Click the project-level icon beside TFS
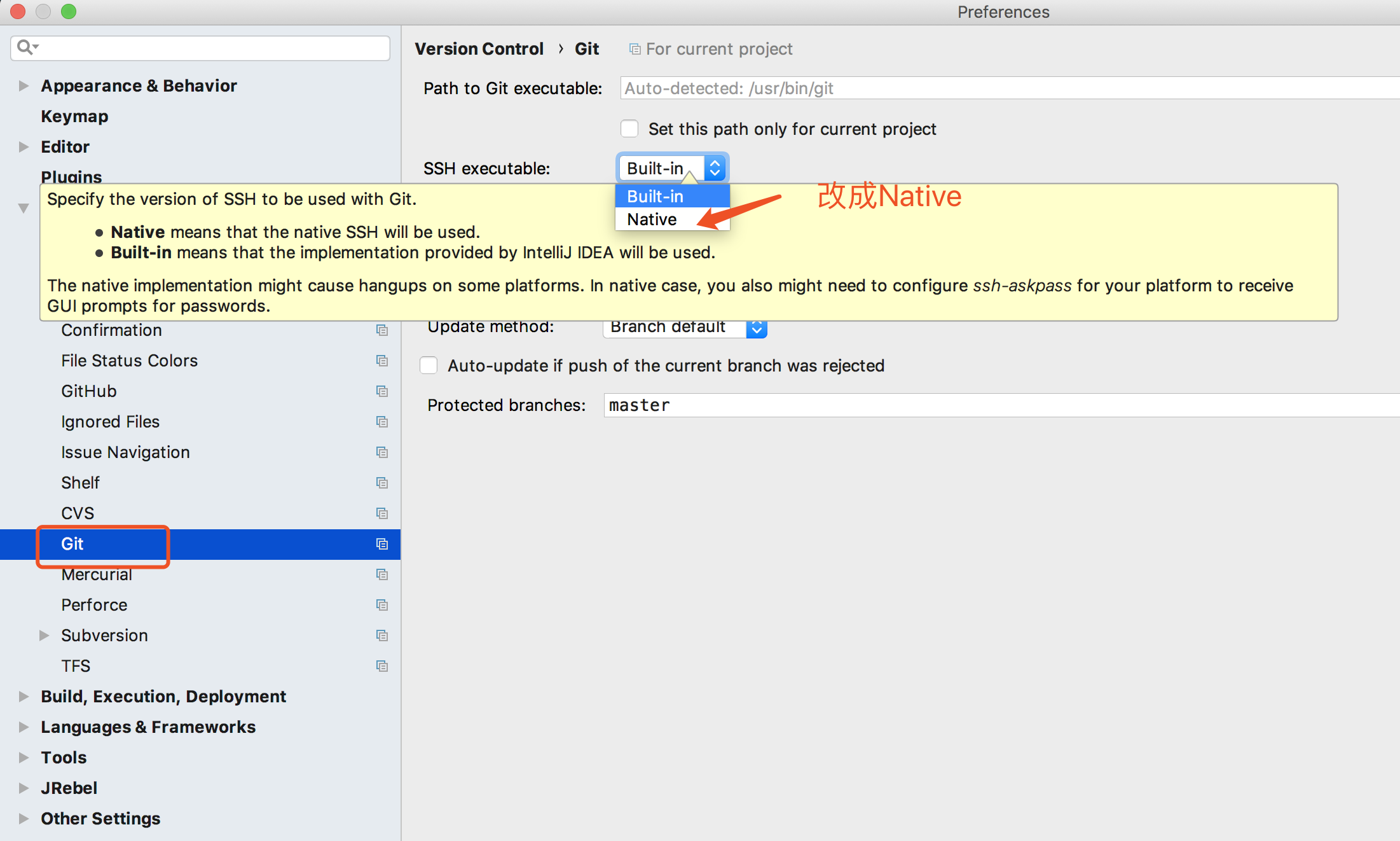This screenshot has height=841, width=1400. click(x=382, y=666)
